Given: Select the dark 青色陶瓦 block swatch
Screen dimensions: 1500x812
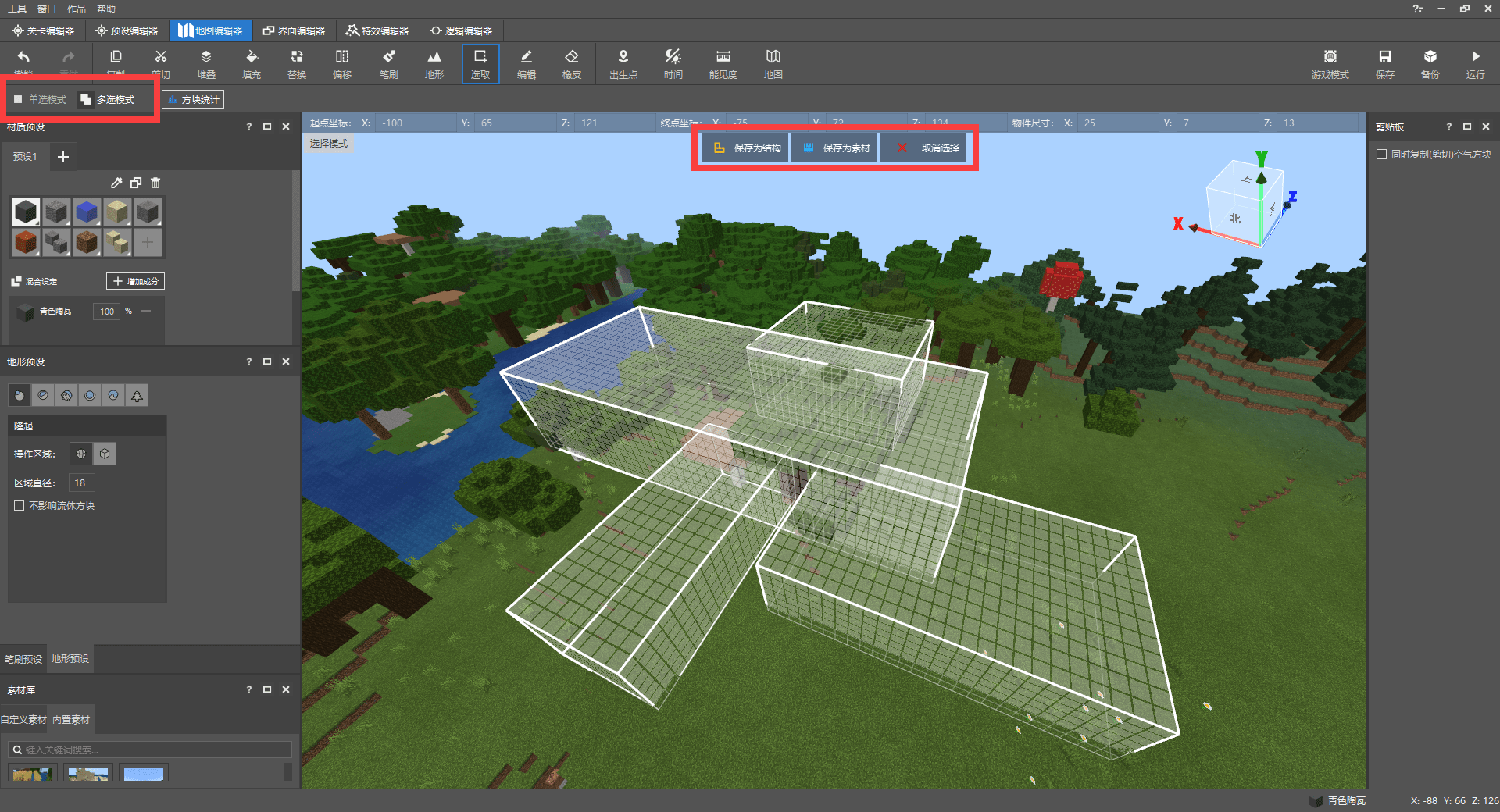Looking at the screenshot, I should pos(26,212).
